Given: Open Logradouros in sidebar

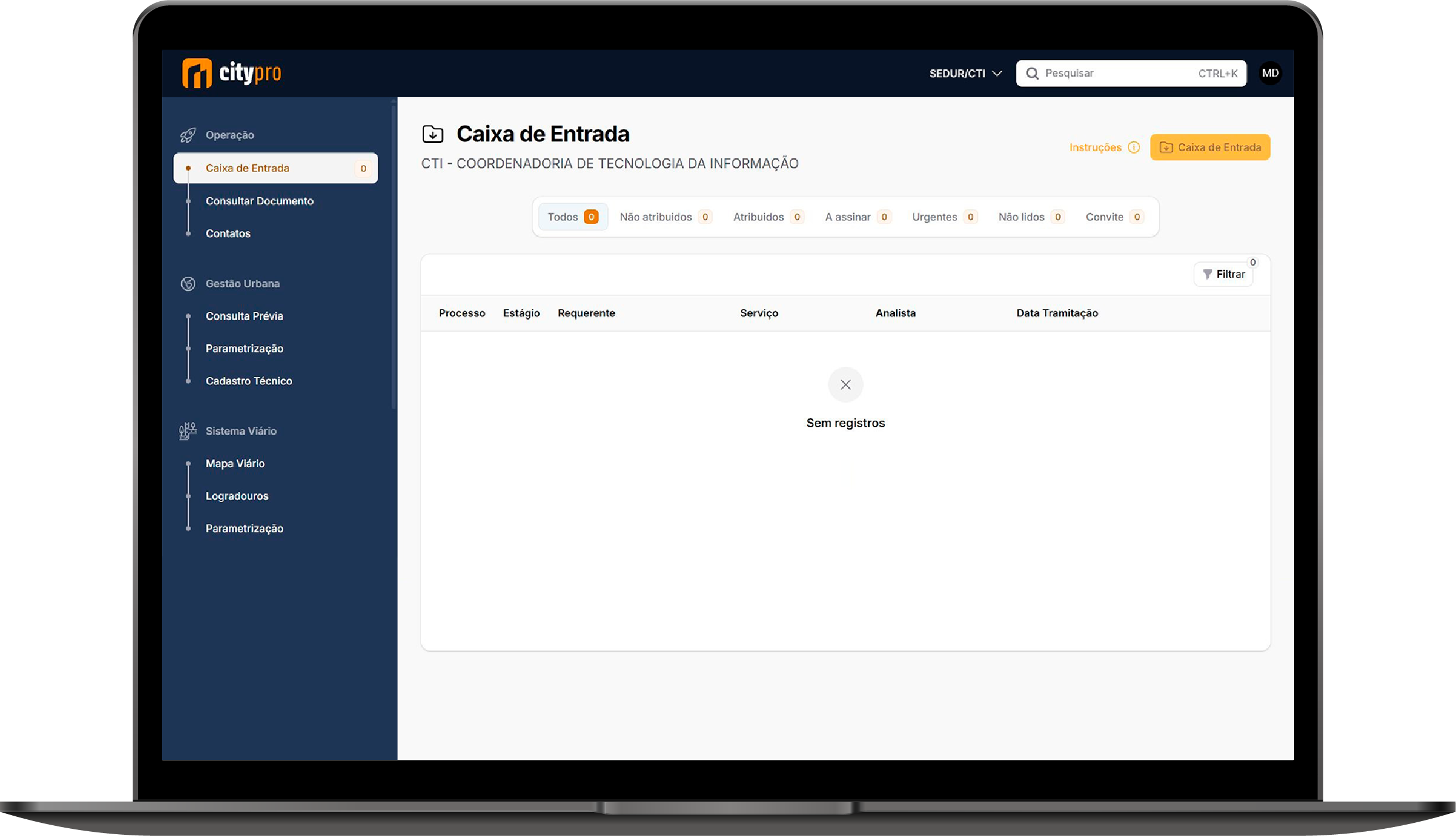Looking at the screenshot, I should (237, 496).
